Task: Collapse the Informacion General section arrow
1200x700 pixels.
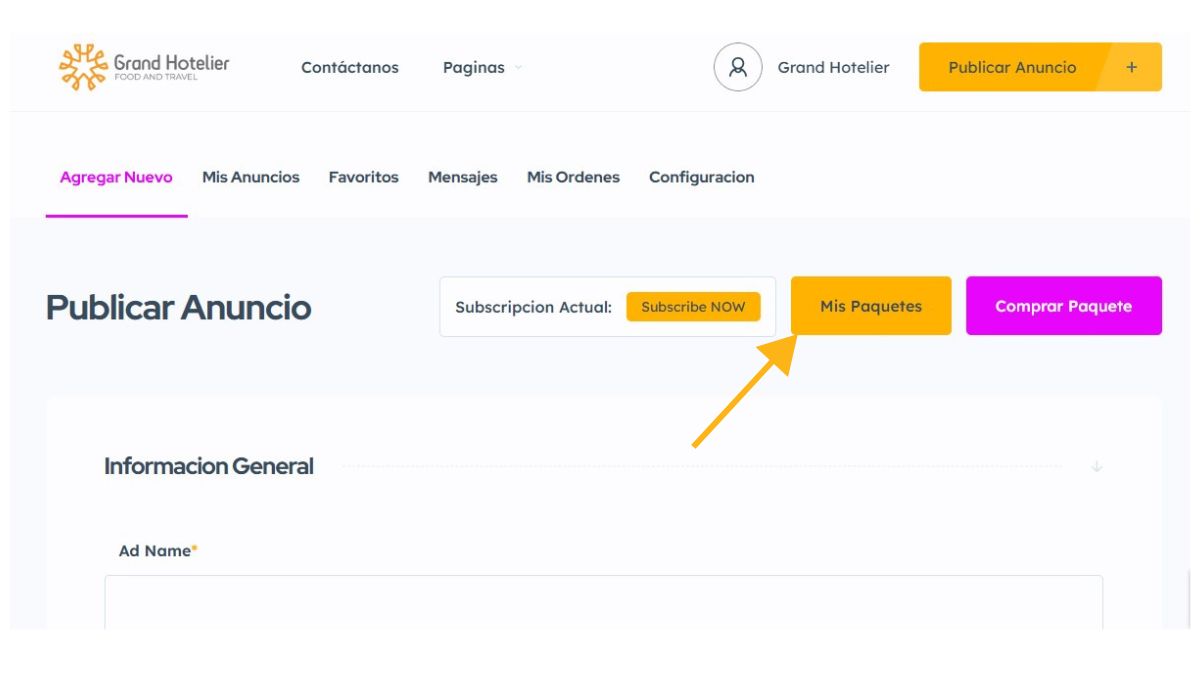Action: 1097,466
